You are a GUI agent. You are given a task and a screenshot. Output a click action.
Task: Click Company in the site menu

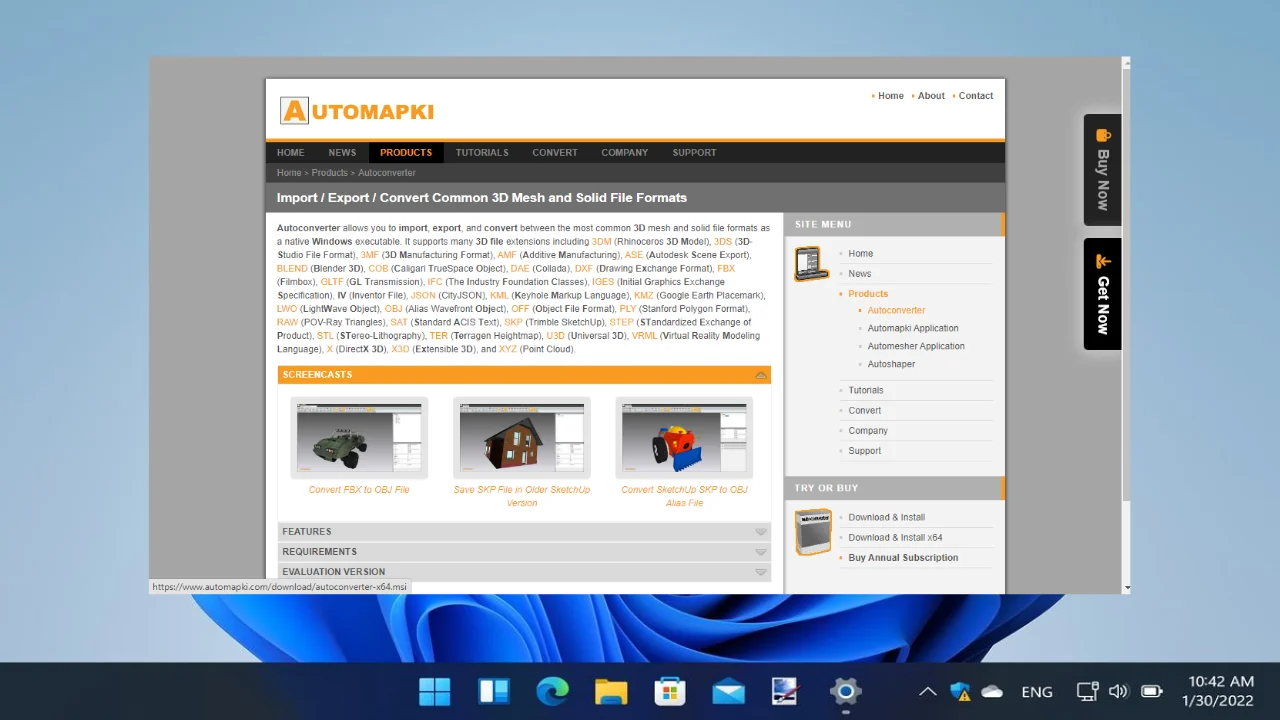click(x=868, y=431)
